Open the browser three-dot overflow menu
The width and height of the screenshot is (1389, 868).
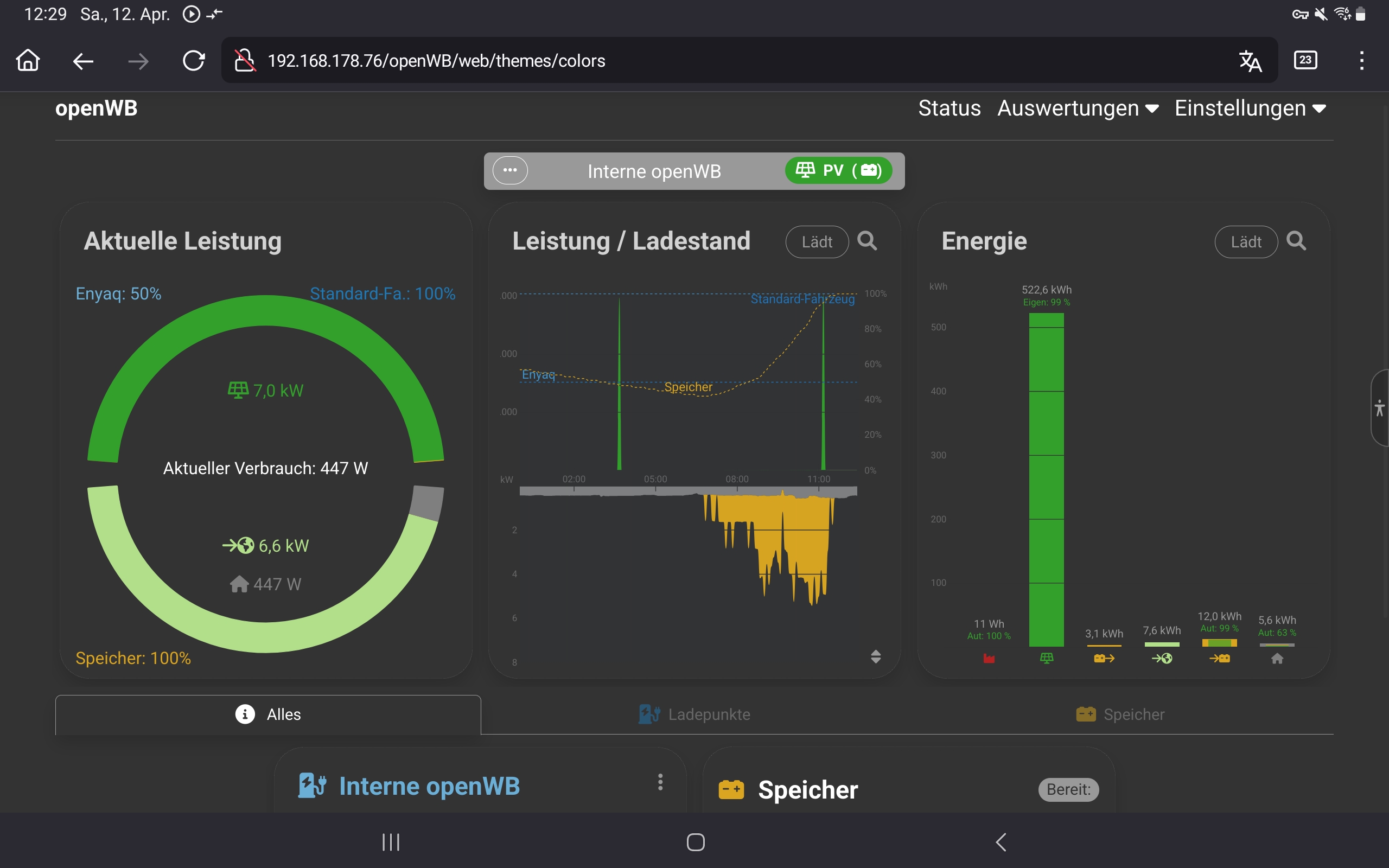[x=1361, y=61]
